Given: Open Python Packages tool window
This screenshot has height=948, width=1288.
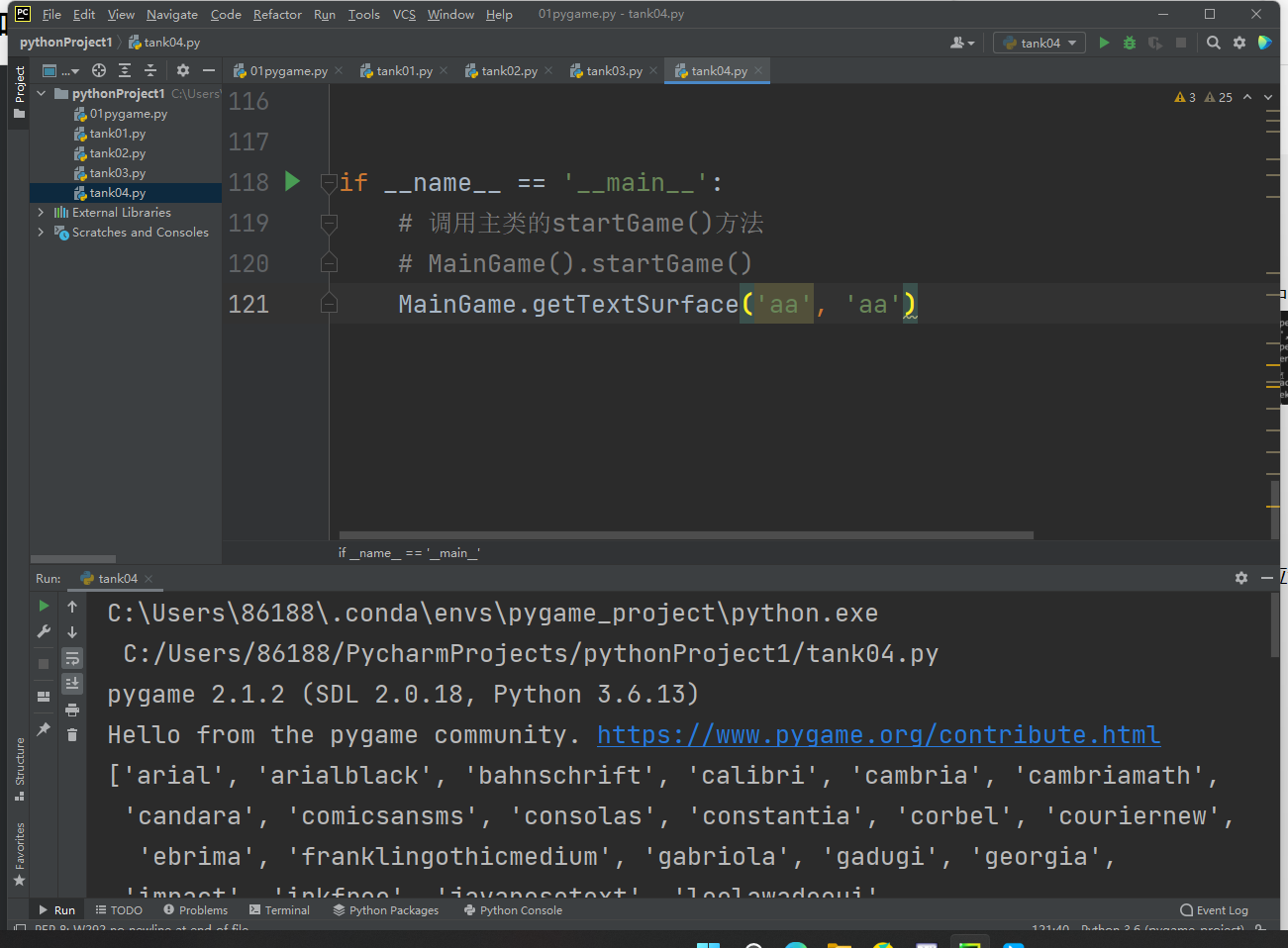Looking at the screenshot, I should pos(386,909).
